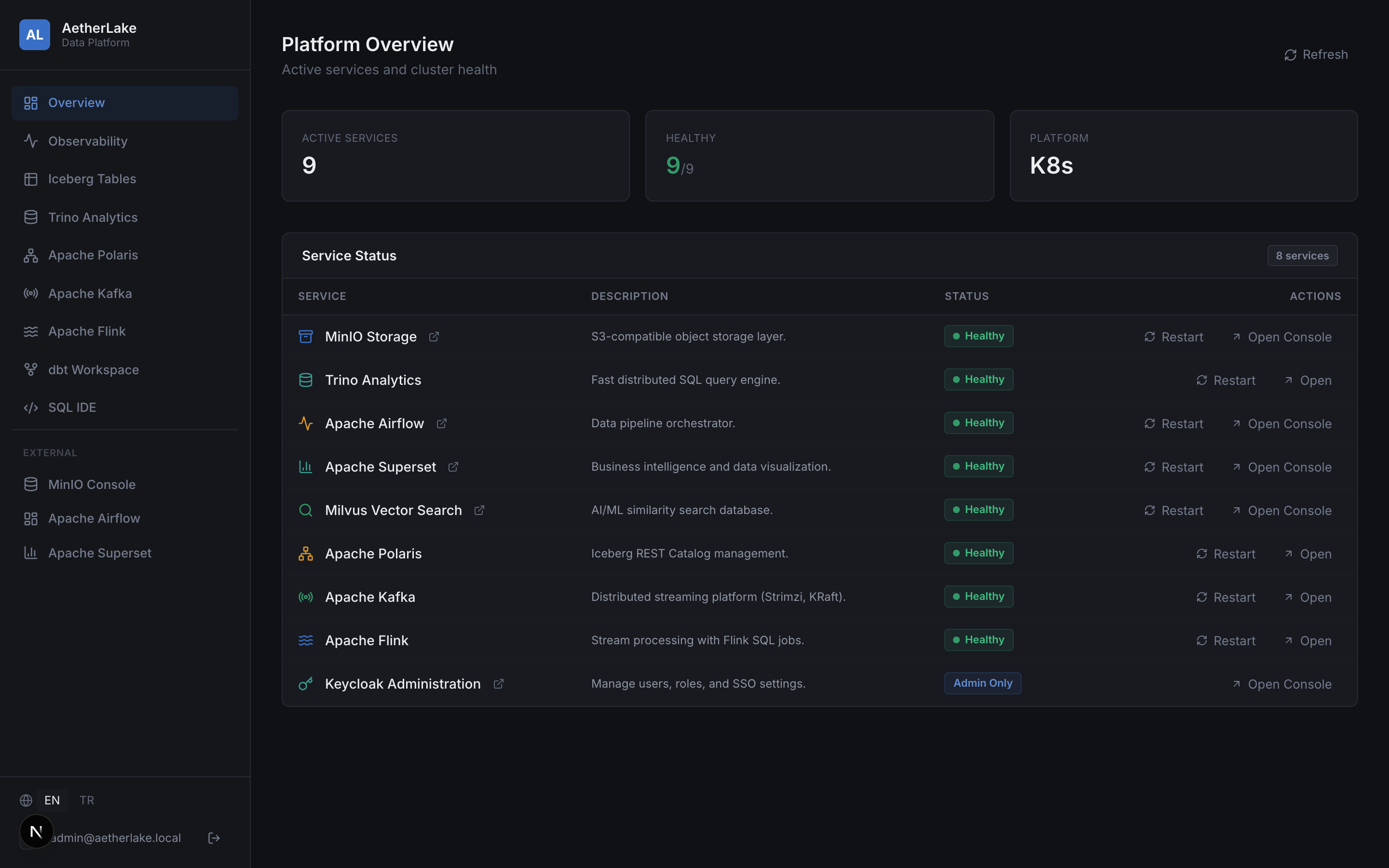Viewport: 1389px width, 868px height.
Task: Open external link icon beside Milvus Vector Search
Action: 479,510
